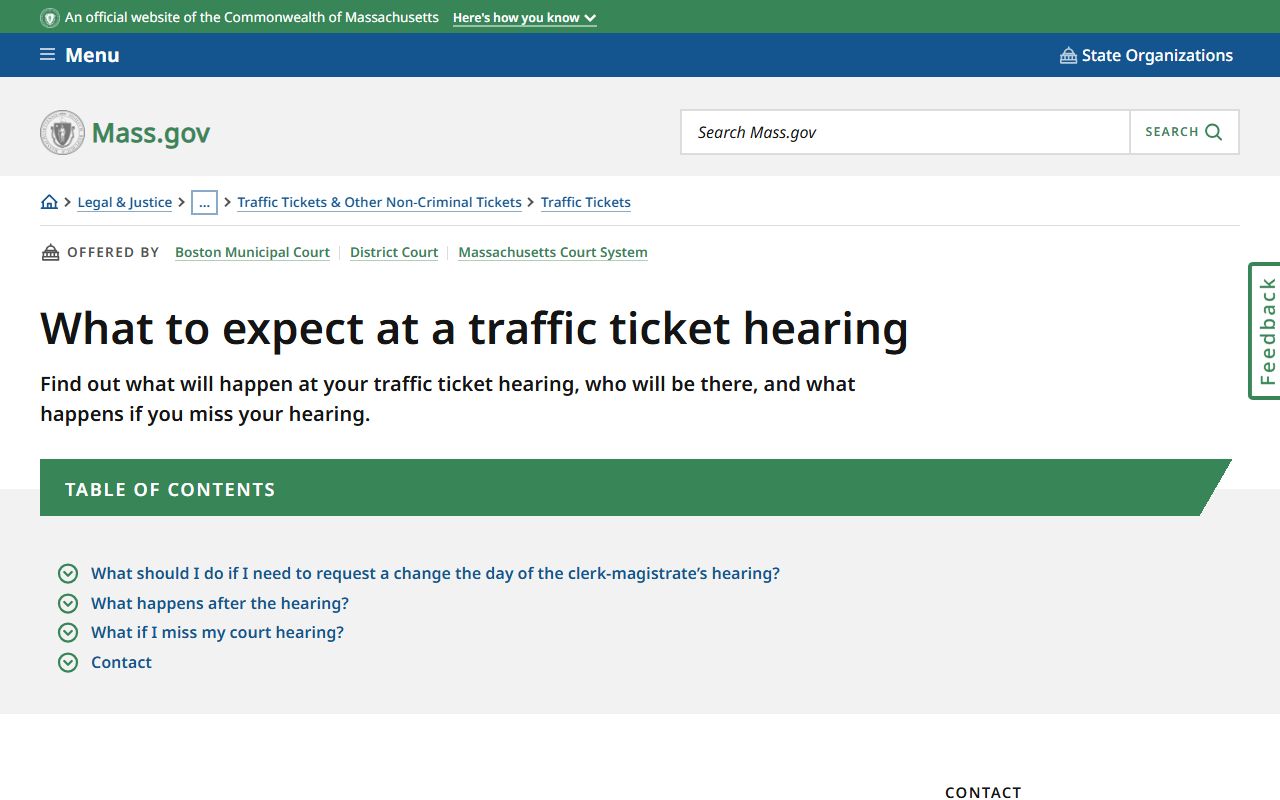1280x800 pixels.
Task: Jump to 'What if I miss my court hearing?'
Action: (217, 632)
